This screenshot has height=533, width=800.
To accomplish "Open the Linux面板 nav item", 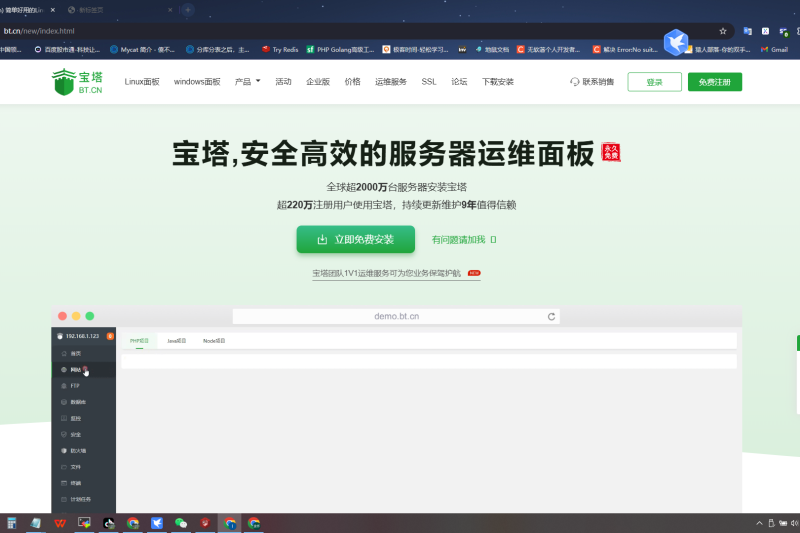I will click(x=142, y=82).
